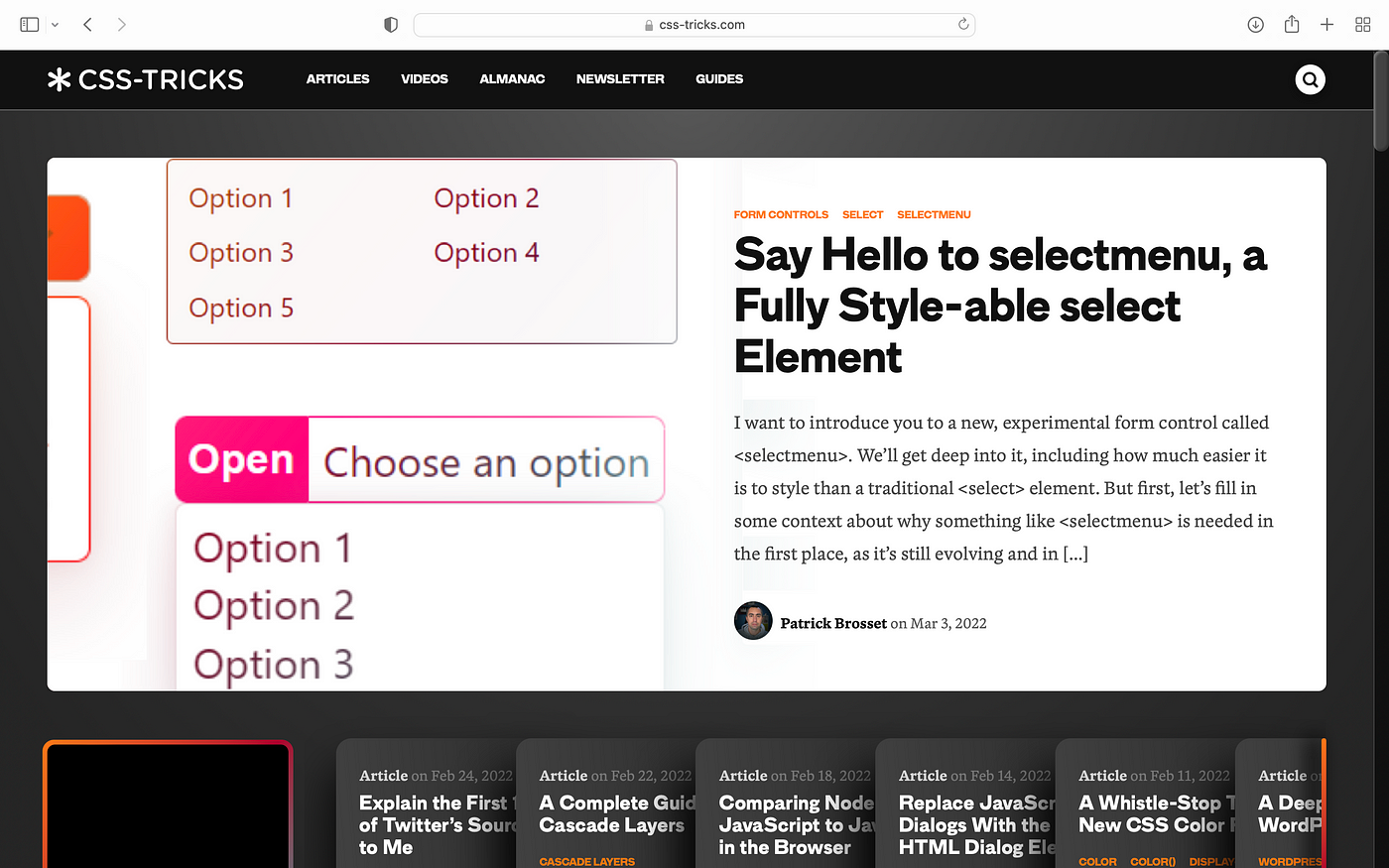1389x868 pixels.
Task: Open a new tab with plus icon
Action: click(1326, 25)
